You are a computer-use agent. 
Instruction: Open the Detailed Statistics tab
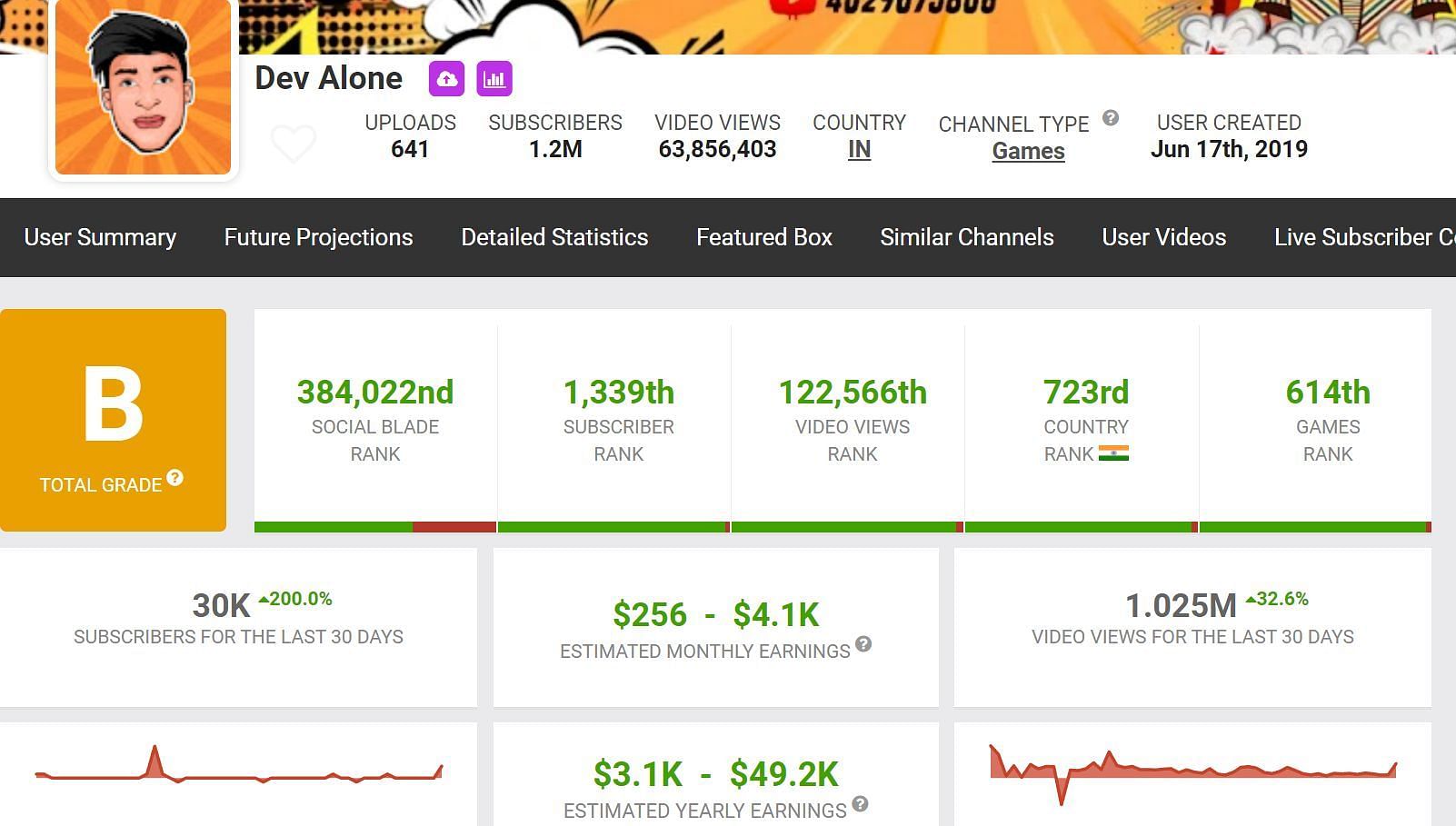point(554,237)
